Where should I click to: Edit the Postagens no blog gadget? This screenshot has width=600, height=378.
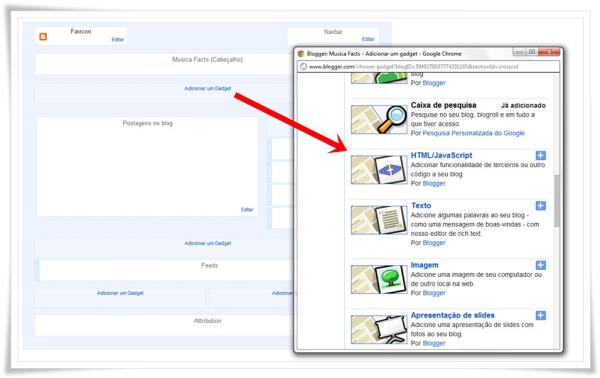click(247, 209)
